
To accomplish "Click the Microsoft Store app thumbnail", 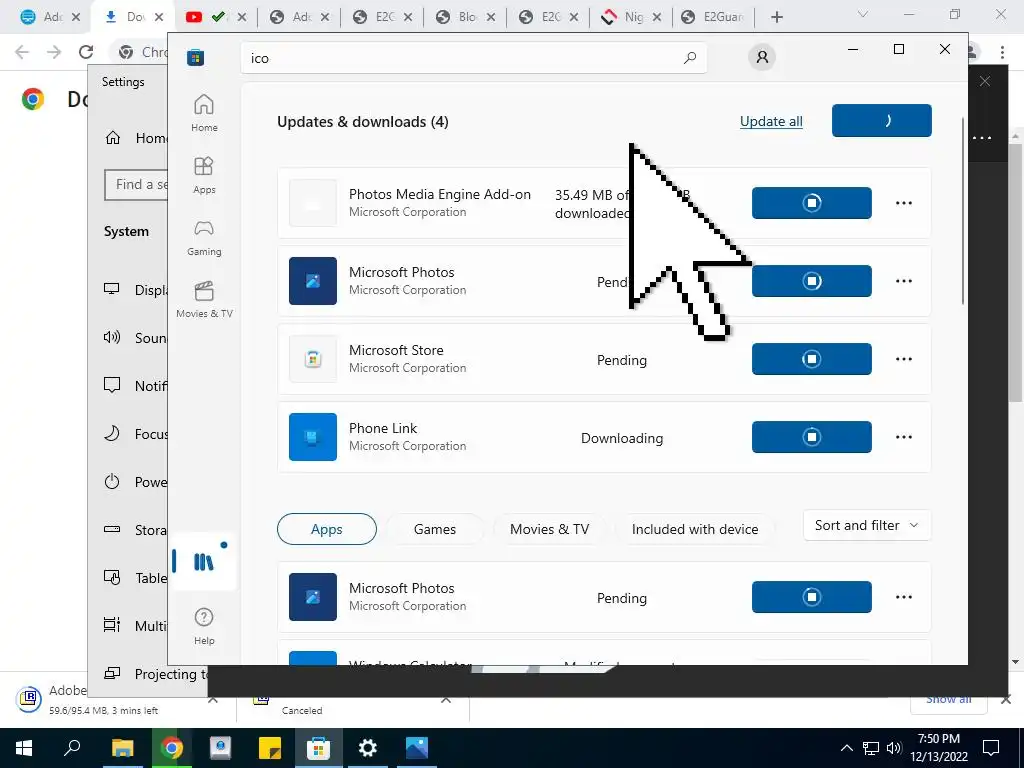I will pos(313,359).
